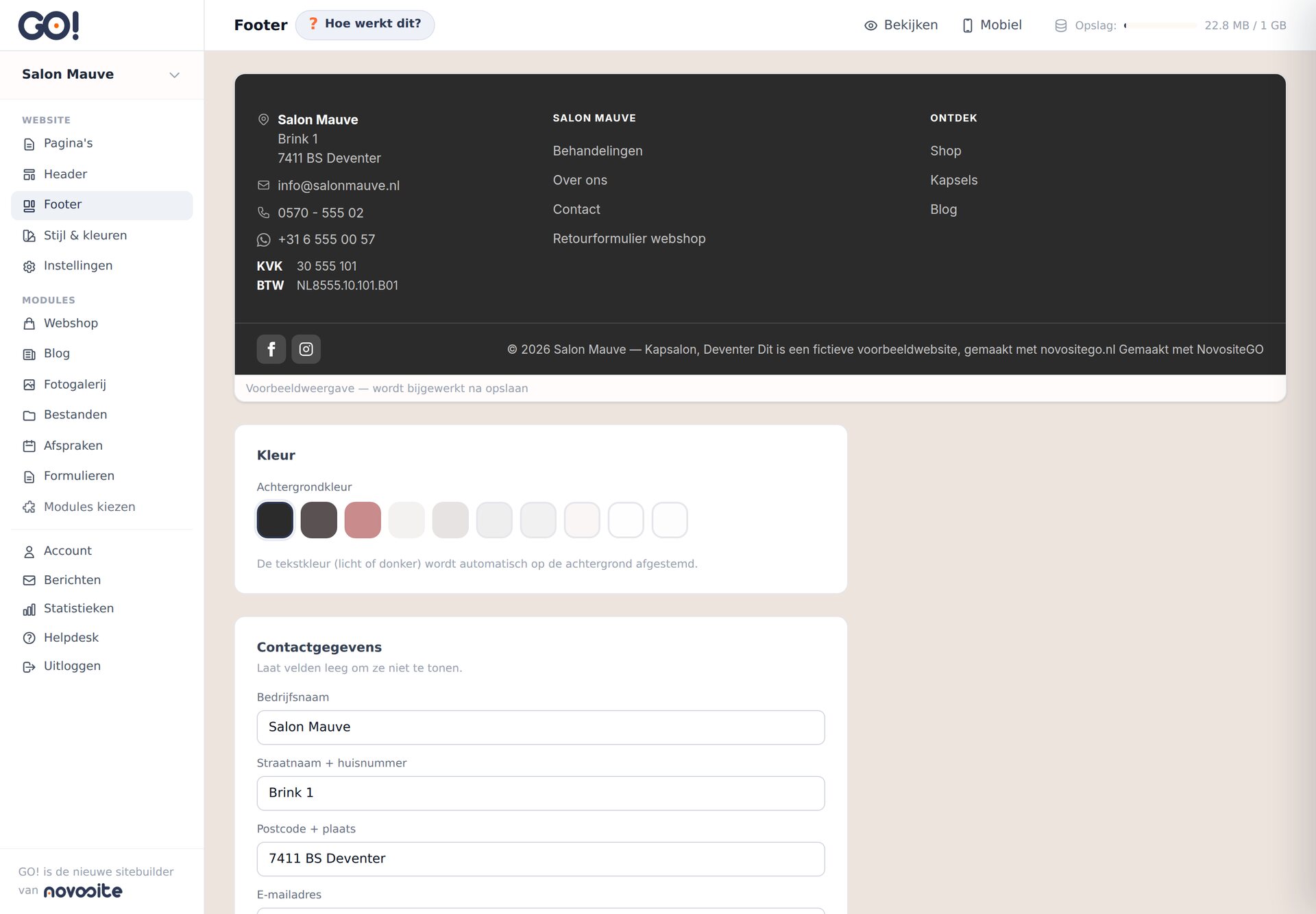Click the location pin icon beside Salon Mauve
Screen dimensions: 1316x914
[x=263, y=119]
